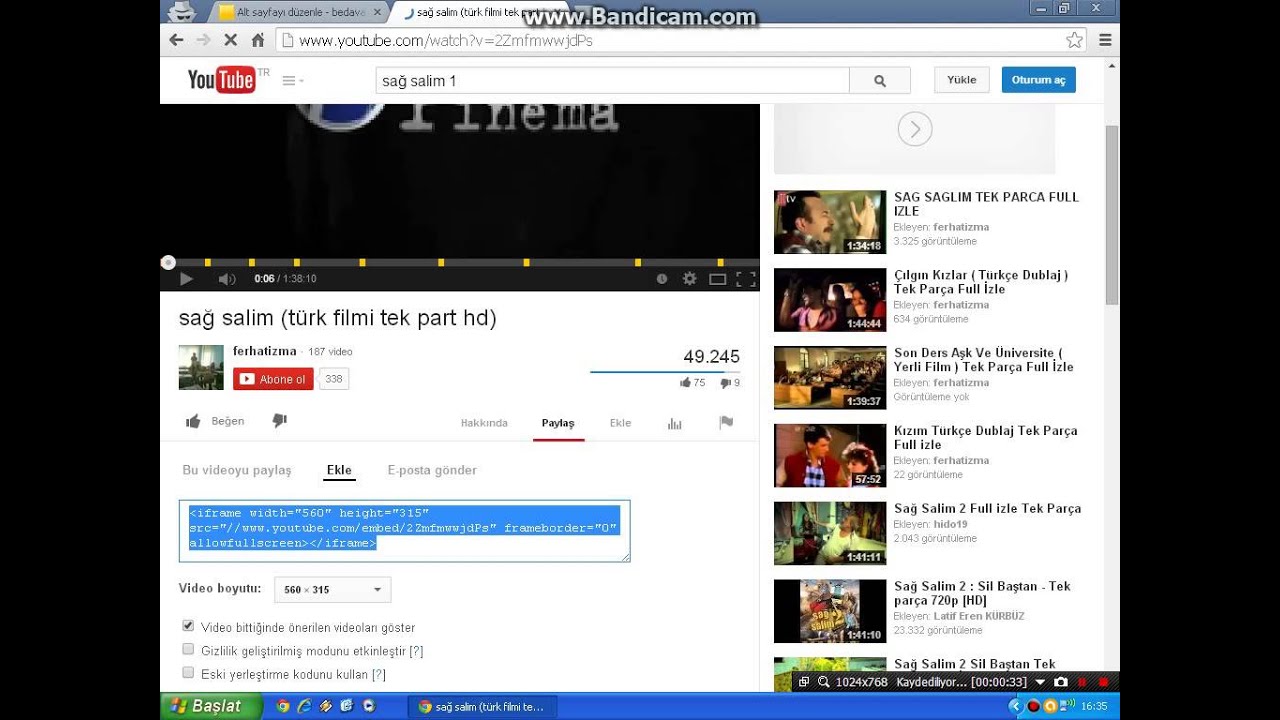This screenshot has width=1280, height=720.
Task: Dislike the video with thumbs-down icon
Action: pos(280,421)
